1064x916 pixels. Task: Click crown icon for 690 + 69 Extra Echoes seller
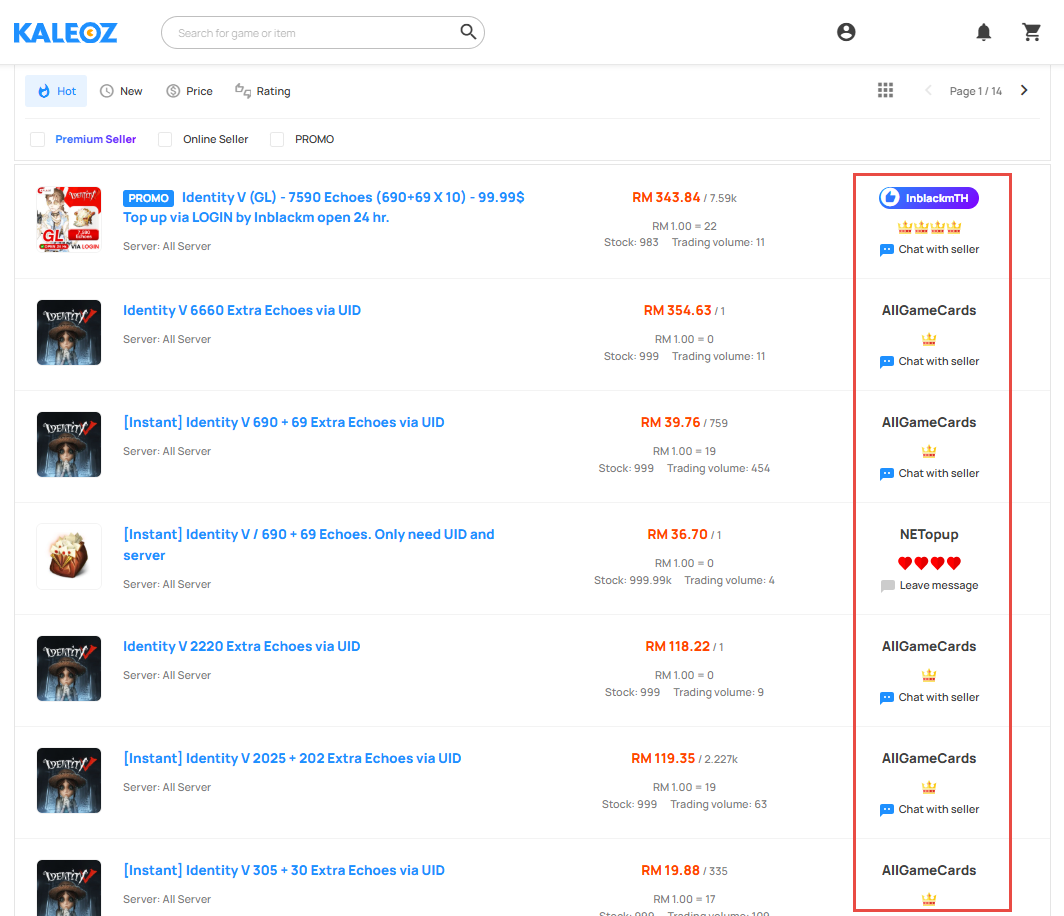pyautogui.click(x=929, y=451)
